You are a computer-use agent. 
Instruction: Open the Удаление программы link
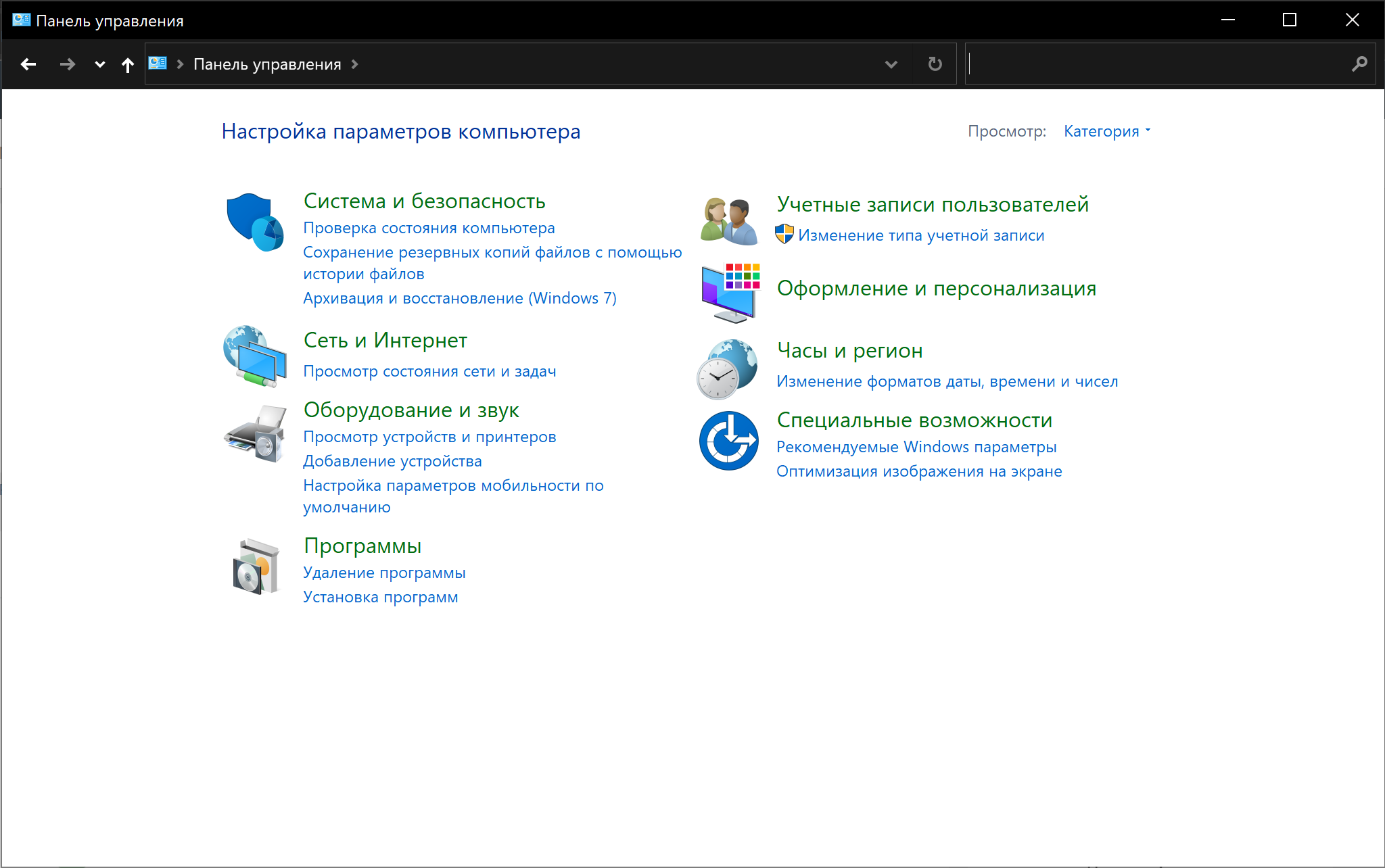point(384,573)
